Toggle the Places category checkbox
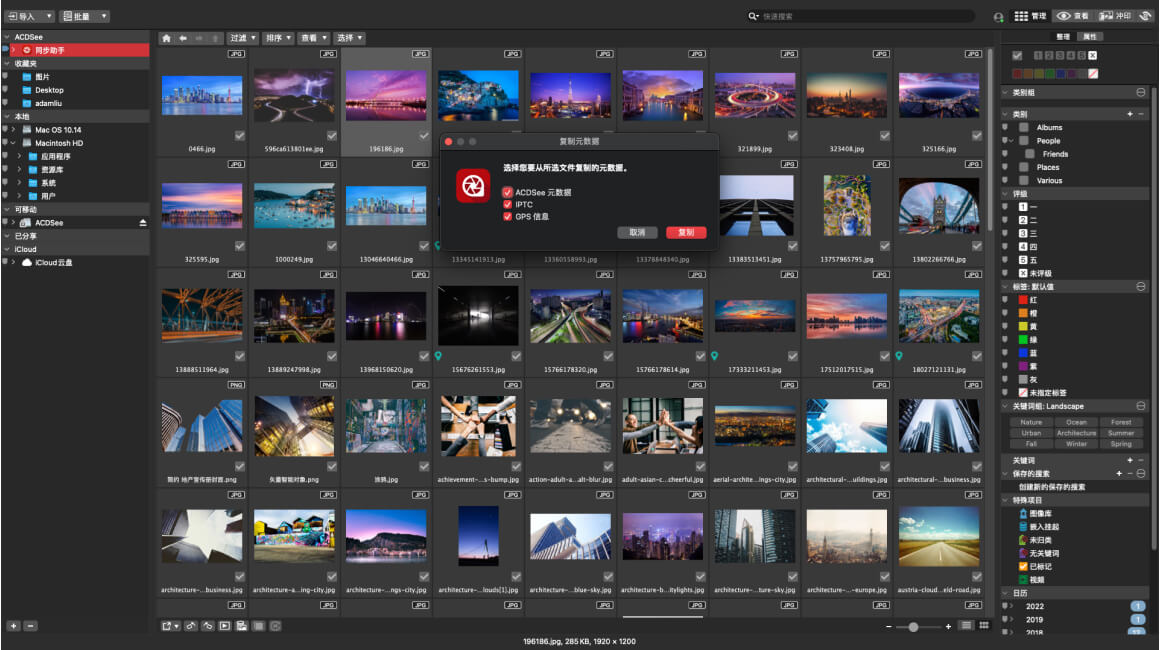The height and width of the screenshot is (650, 1160). point(1024,167)
